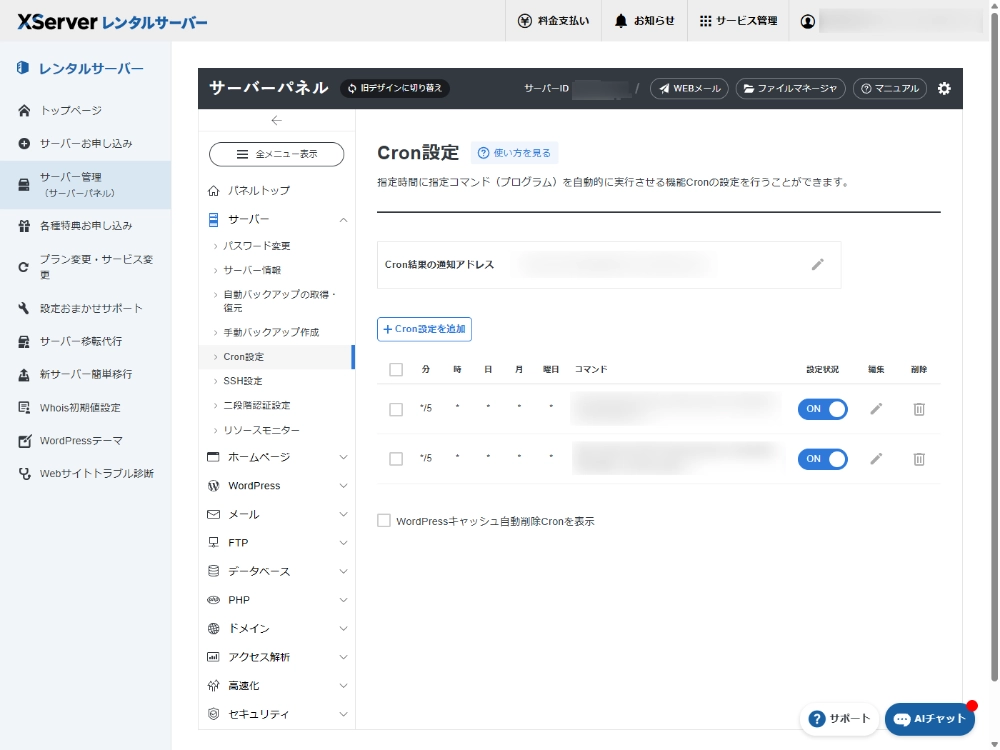
Task: Click the trash icon for first Cron job
Action: pos(918,409)
